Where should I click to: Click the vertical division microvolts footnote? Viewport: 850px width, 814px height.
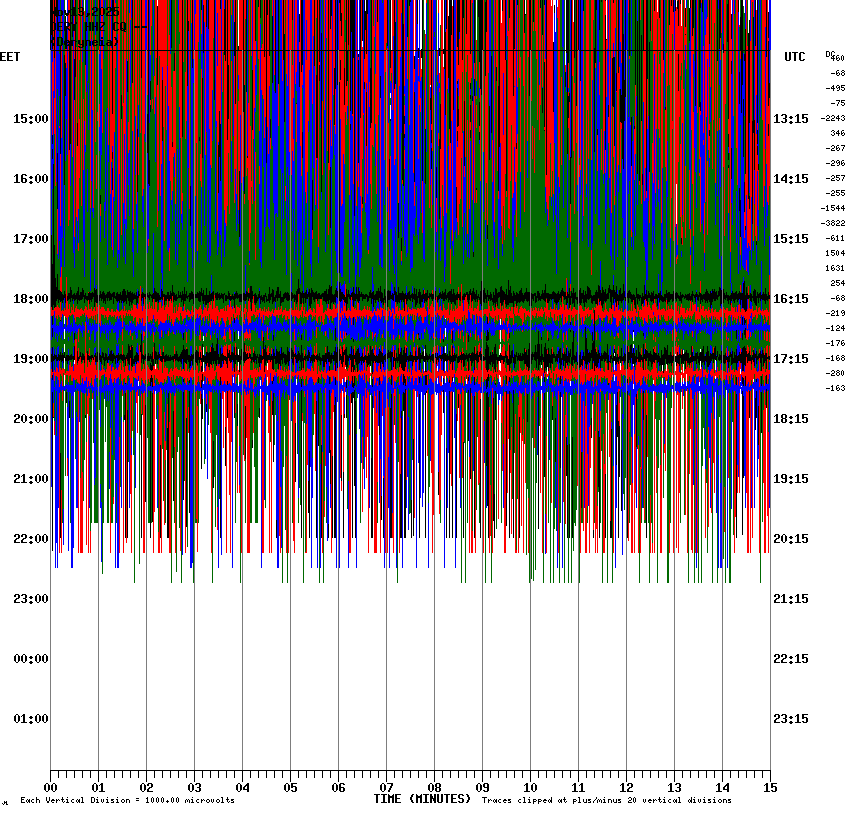(127, 800)
